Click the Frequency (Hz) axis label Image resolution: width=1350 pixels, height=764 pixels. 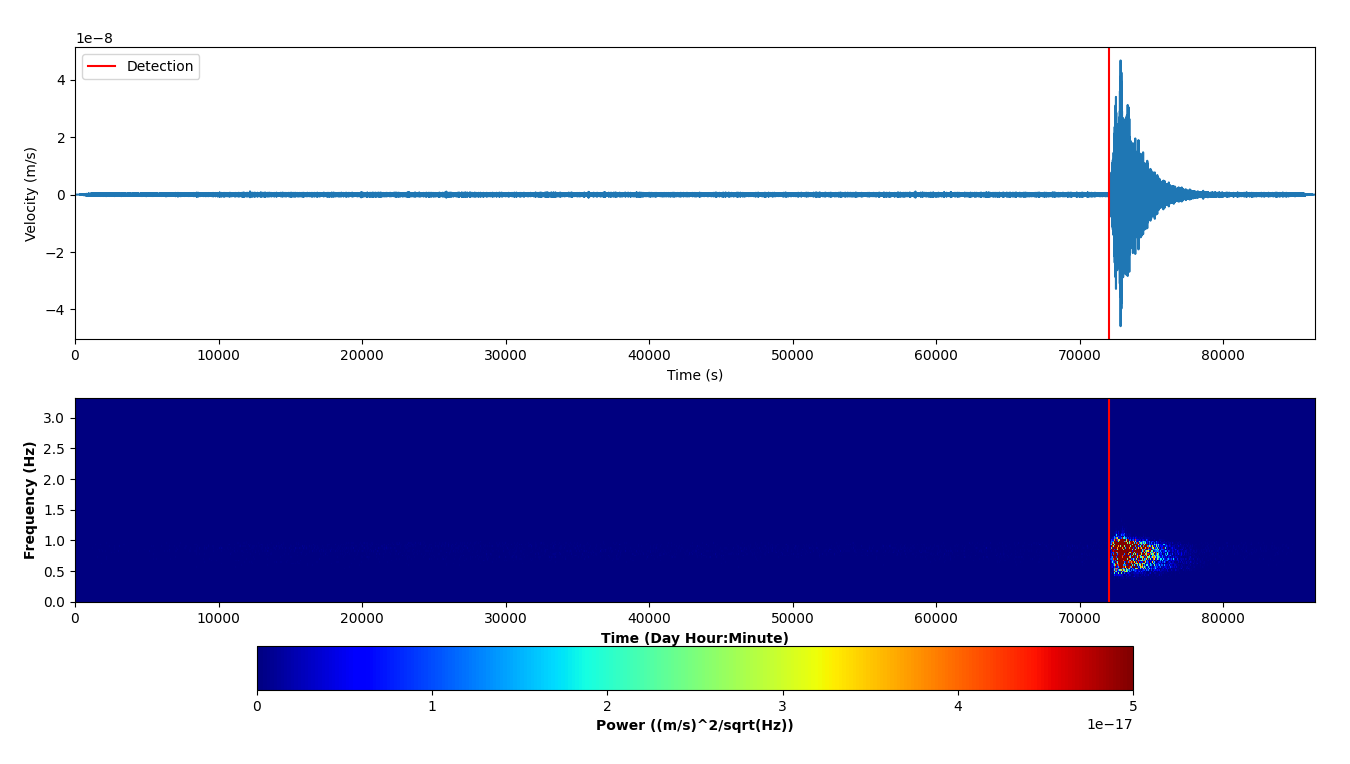point(30,500)
